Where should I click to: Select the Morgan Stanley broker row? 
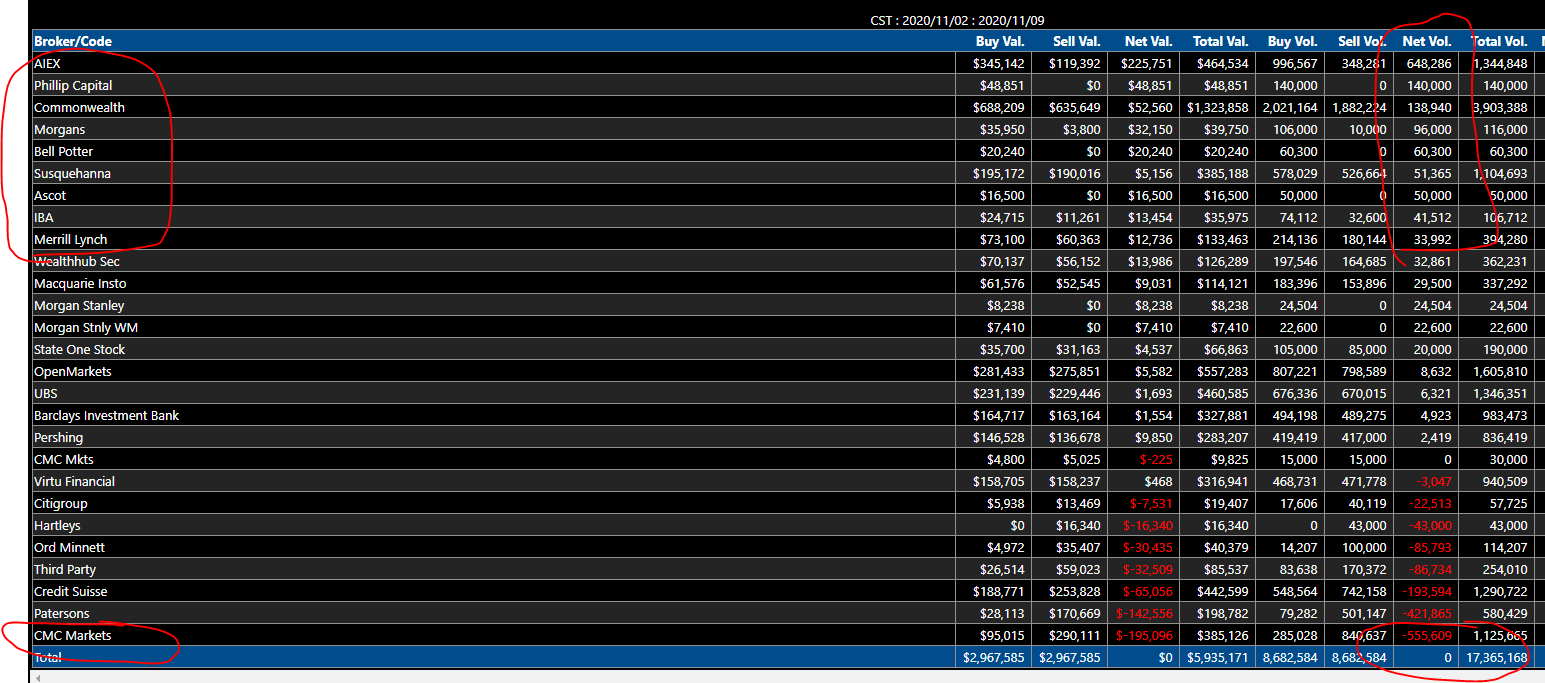click(787, 305)
